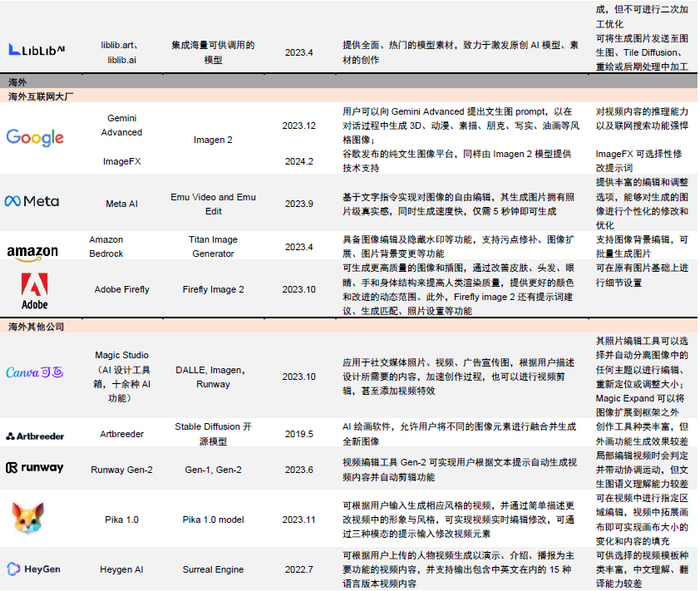Click the Pika fox logo
This screenshot has width=700, height=591.
(28, 518)
